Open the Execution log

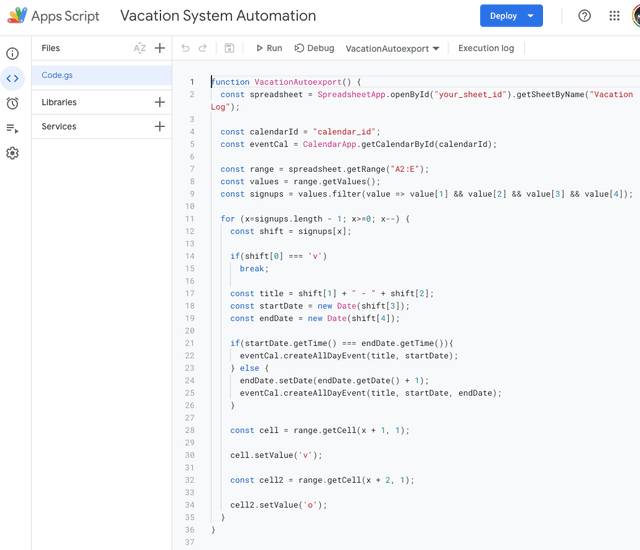(x=486, y=48)
